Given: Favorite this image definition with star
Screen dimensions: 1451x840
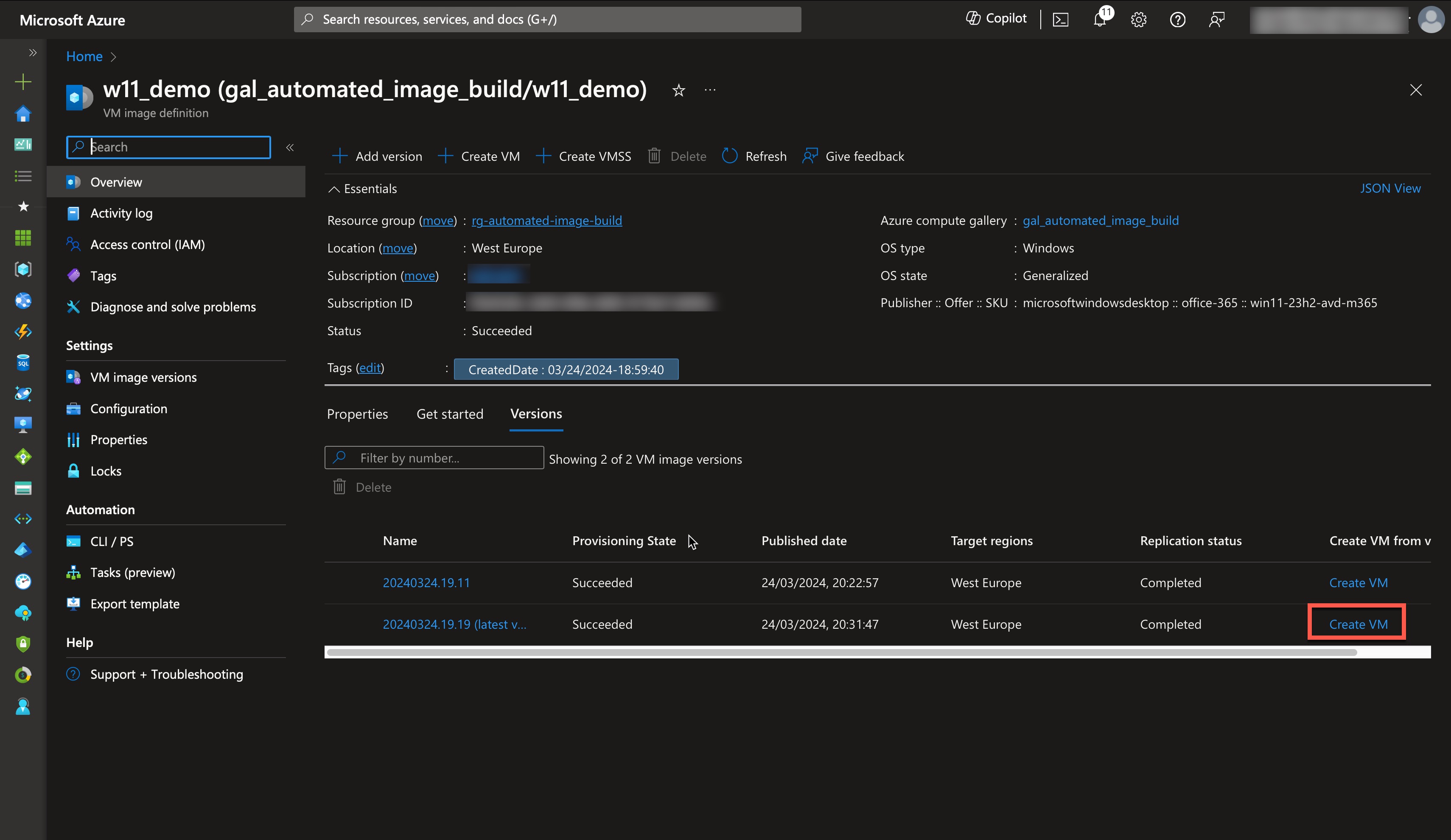Looking at the screenshot, I should 679,90.
